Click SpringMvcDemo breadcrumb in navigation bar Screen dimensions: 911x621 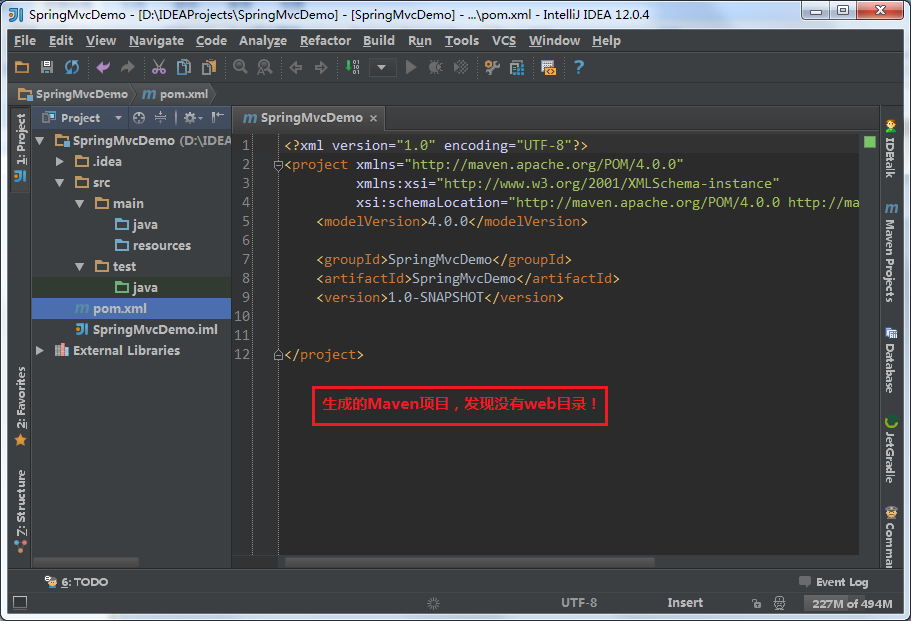(x=74, y=94)
